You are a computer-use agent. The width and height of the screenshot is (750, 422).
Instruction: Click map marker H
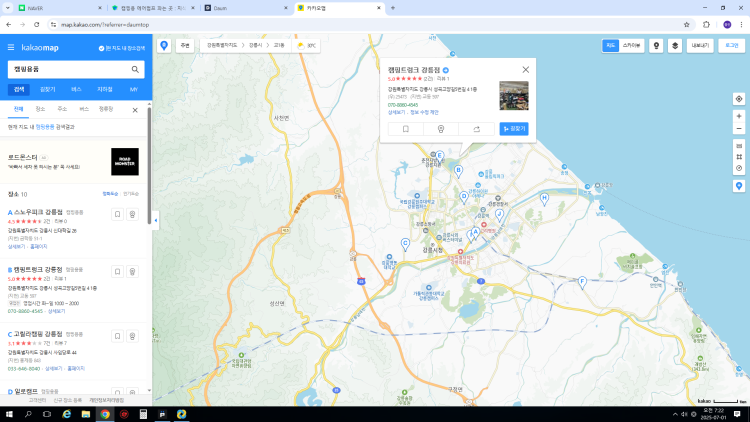(544, 199)
